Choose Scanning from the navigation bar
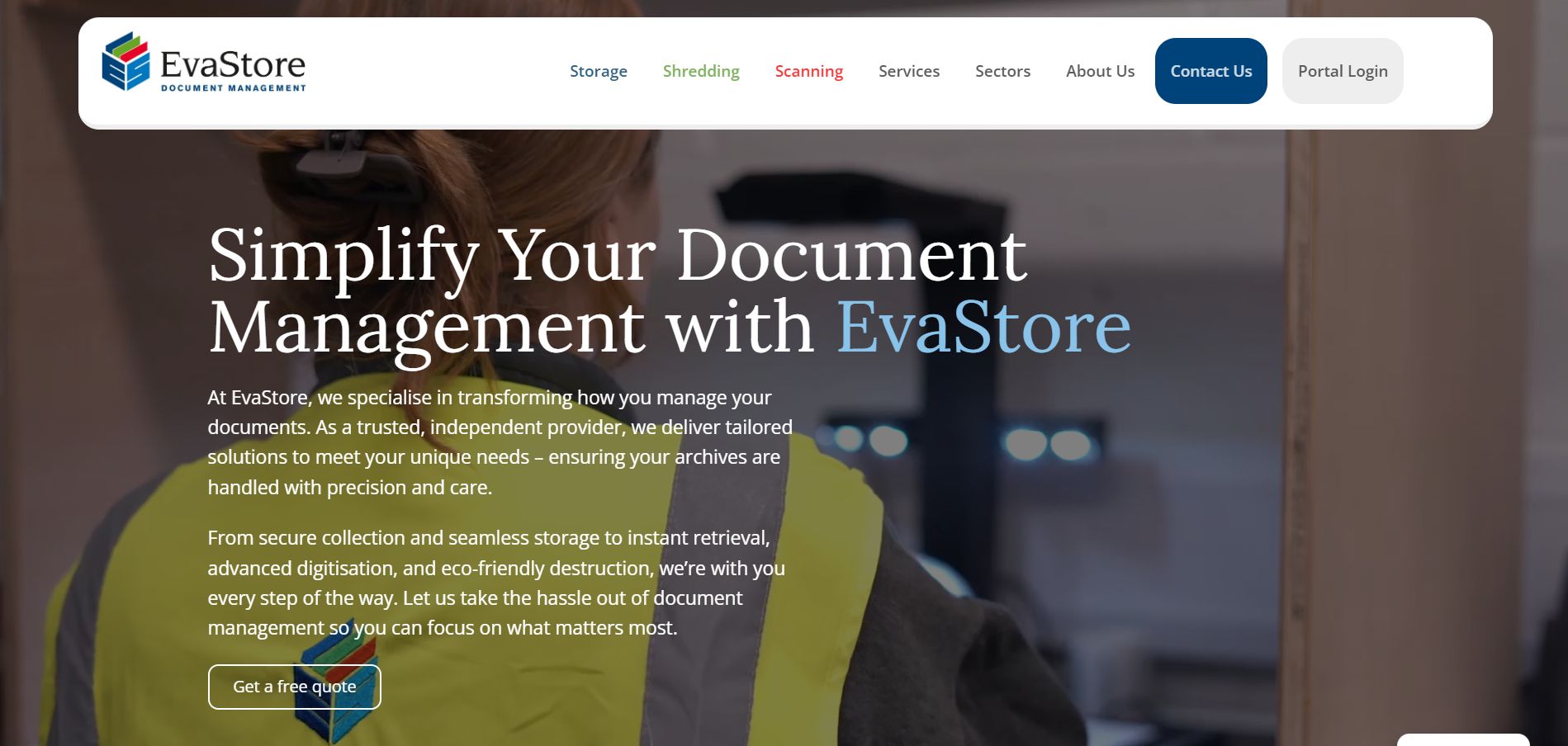Viewport: 1568px width, 746px height. click(808, 71)
